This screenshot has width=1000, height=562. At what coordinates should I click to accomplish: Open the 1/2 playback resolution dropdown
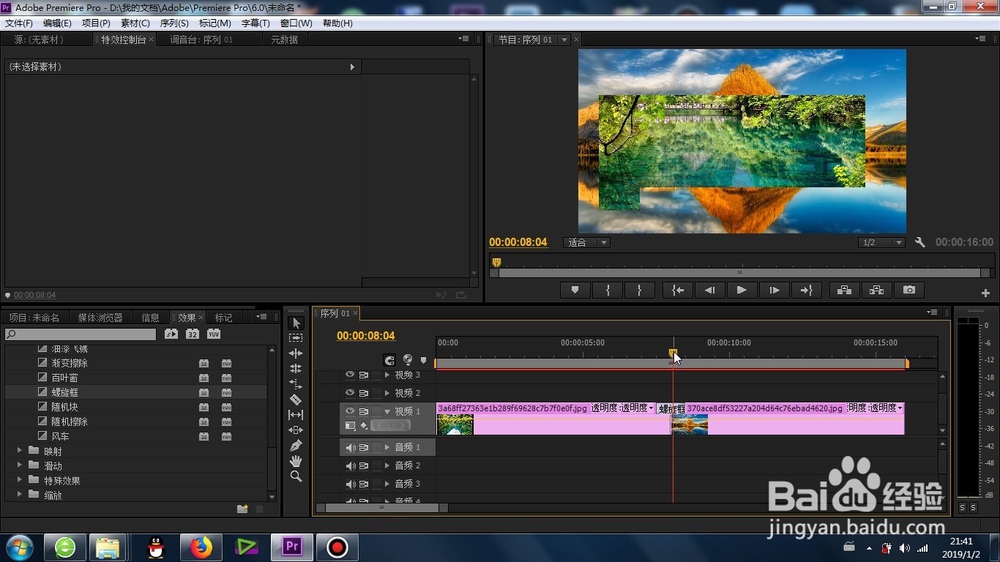pyautogui.click(x=881, y=242)
